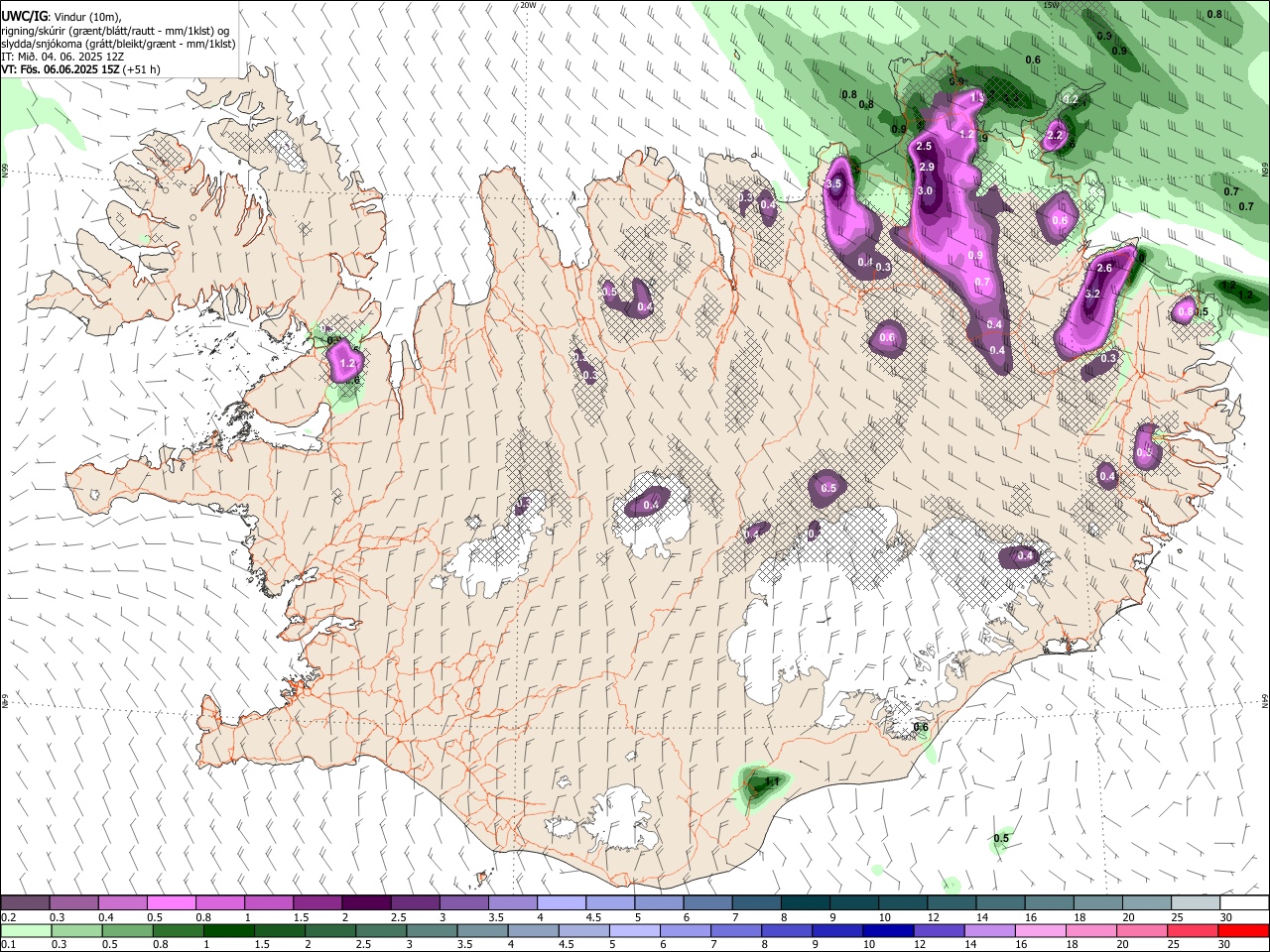This screenshot has height=952, width=1270.
Task: Select the 'slydda/snjókoma' description line in header
Action: [x=118, y=43]
